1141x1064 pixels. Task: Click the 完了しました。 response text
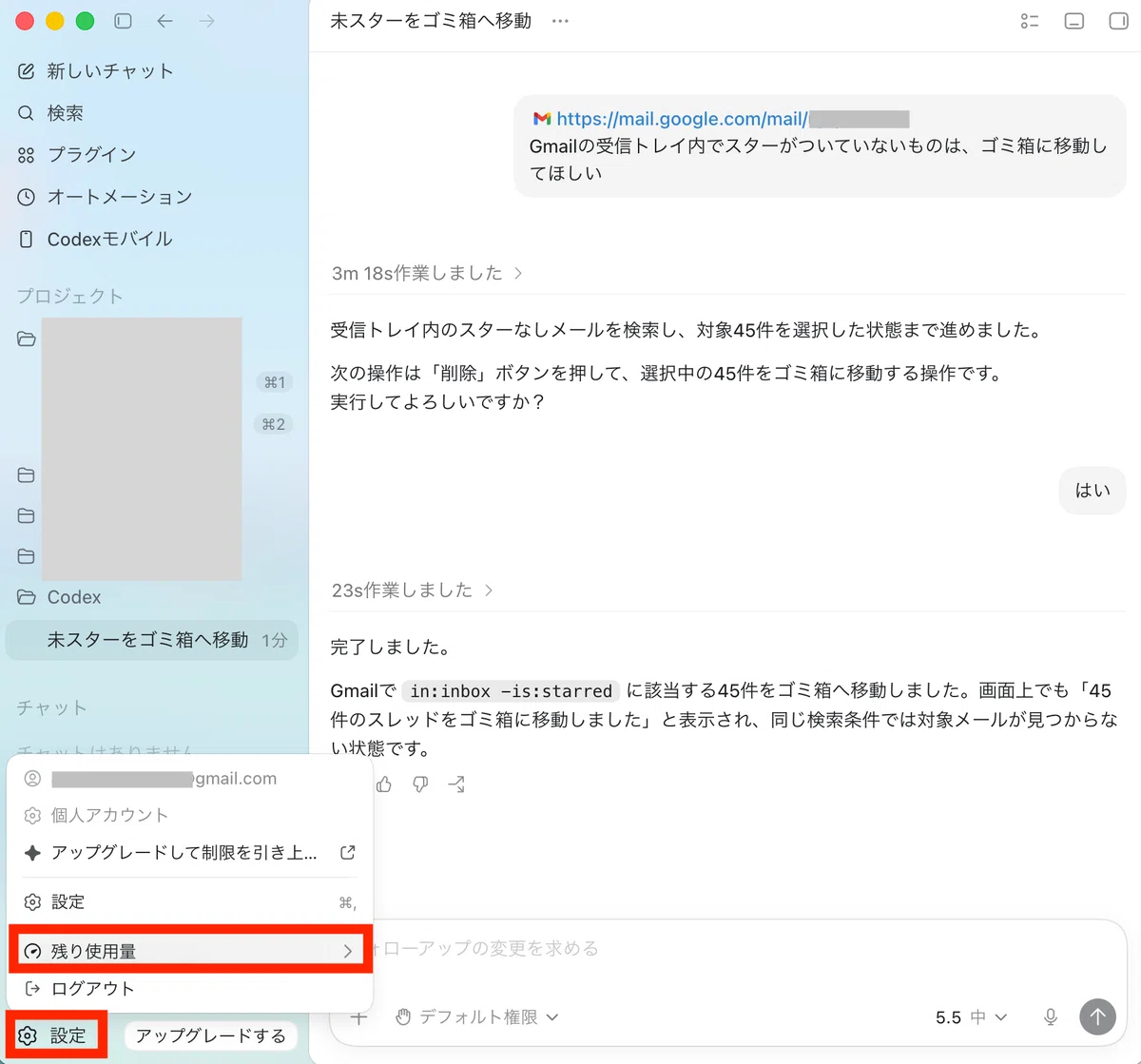click(x=391, y=648)
